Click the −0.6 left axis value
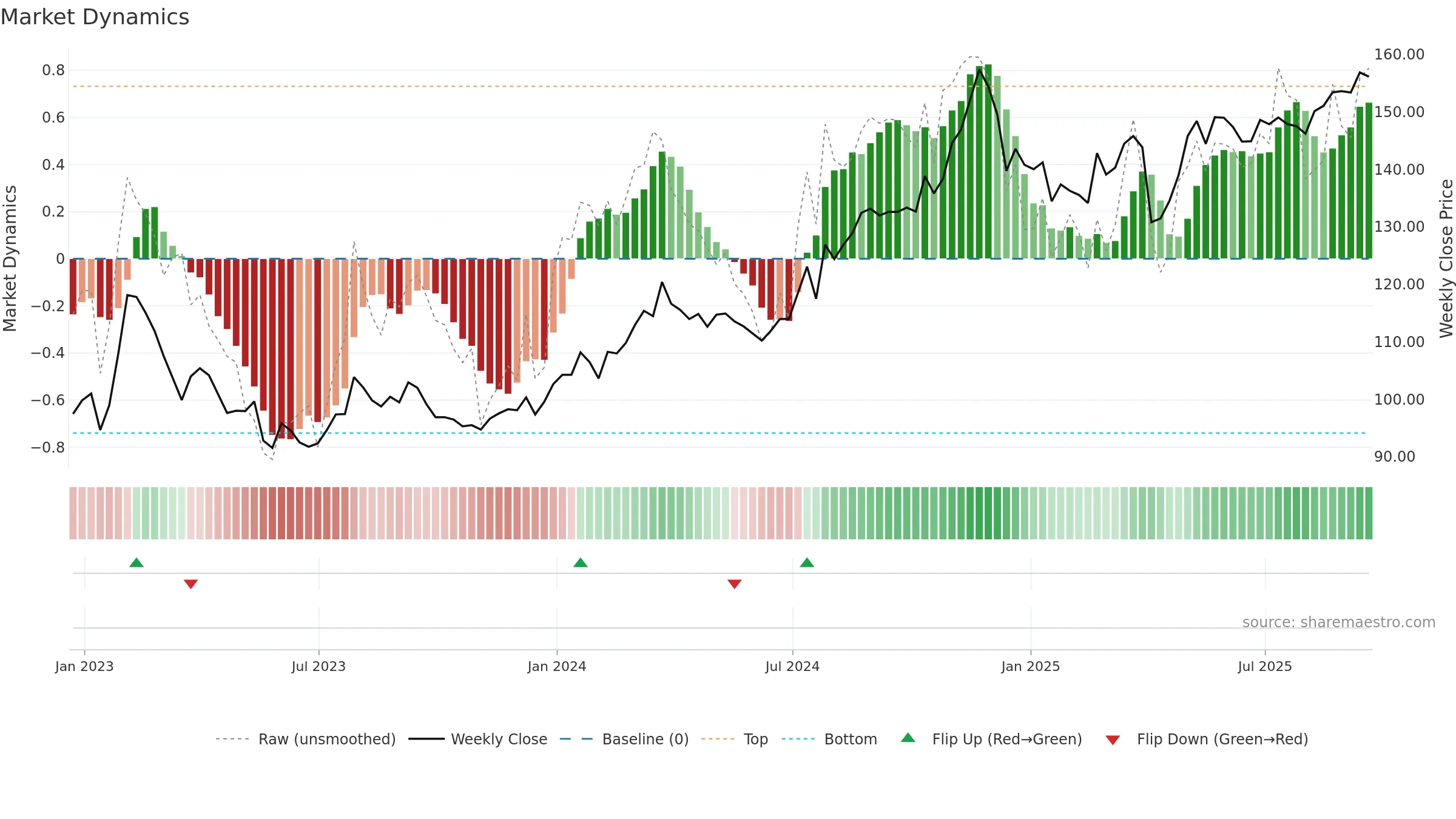This screenshot has height=819, width=1456. (48, 400)
